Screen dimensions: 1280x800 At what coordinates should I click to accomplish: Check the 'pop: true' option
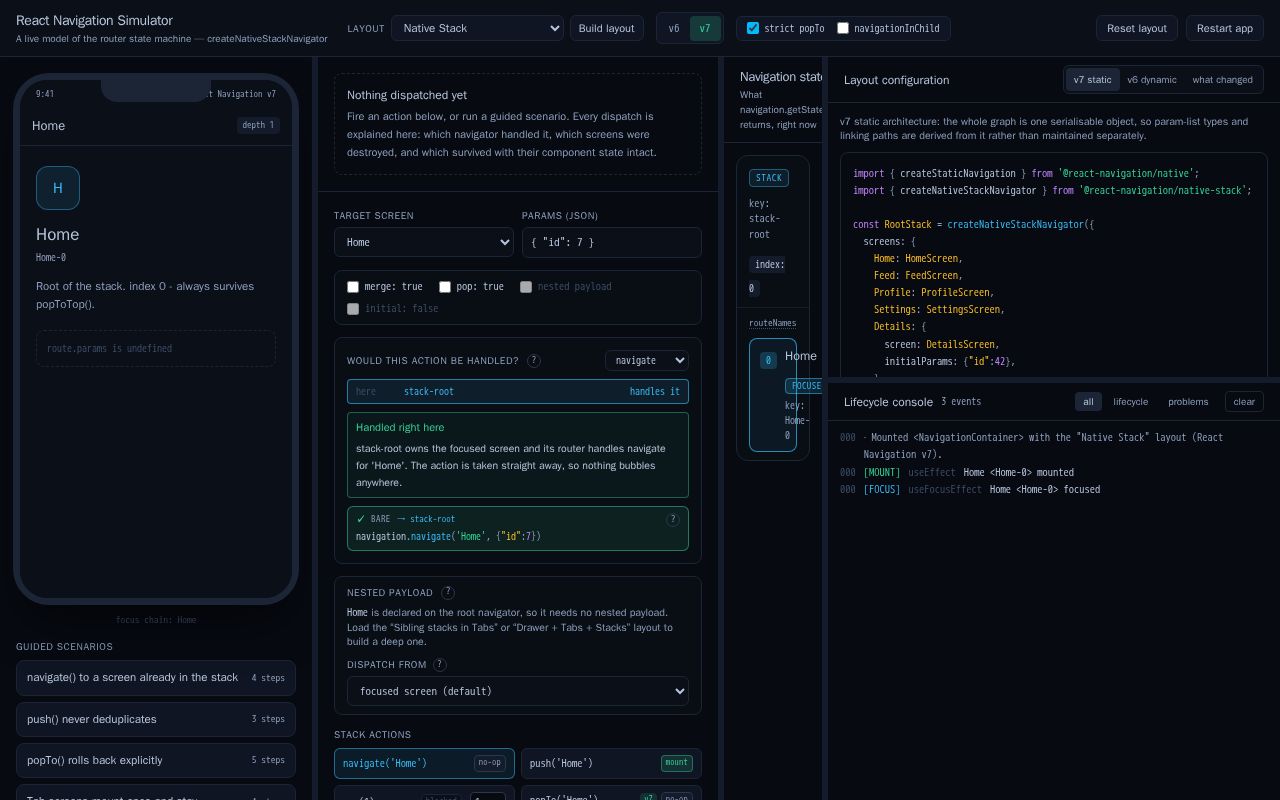445,287
